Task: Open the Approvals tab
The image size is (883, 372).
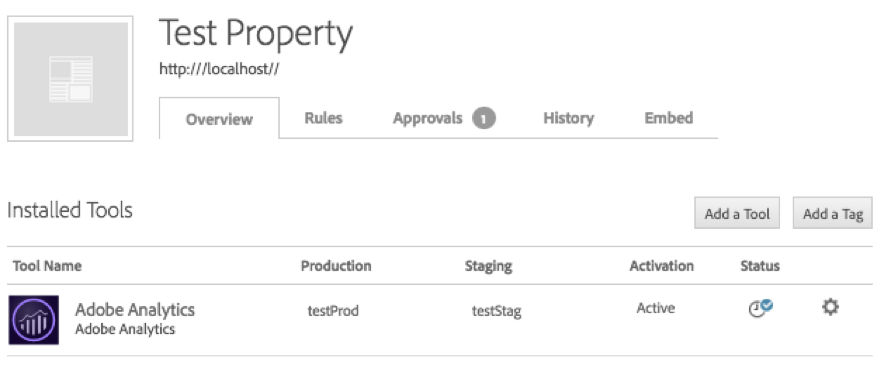Action: [427, 118]
